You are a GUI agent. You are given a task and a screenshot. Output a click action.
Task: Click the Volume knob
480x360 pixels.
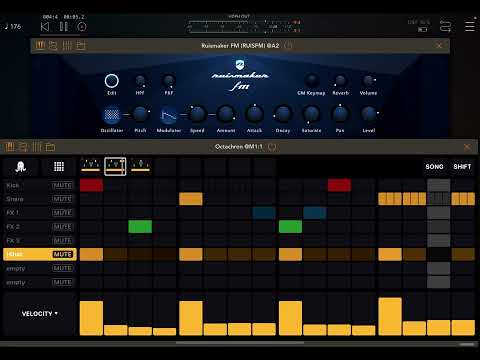368,80
